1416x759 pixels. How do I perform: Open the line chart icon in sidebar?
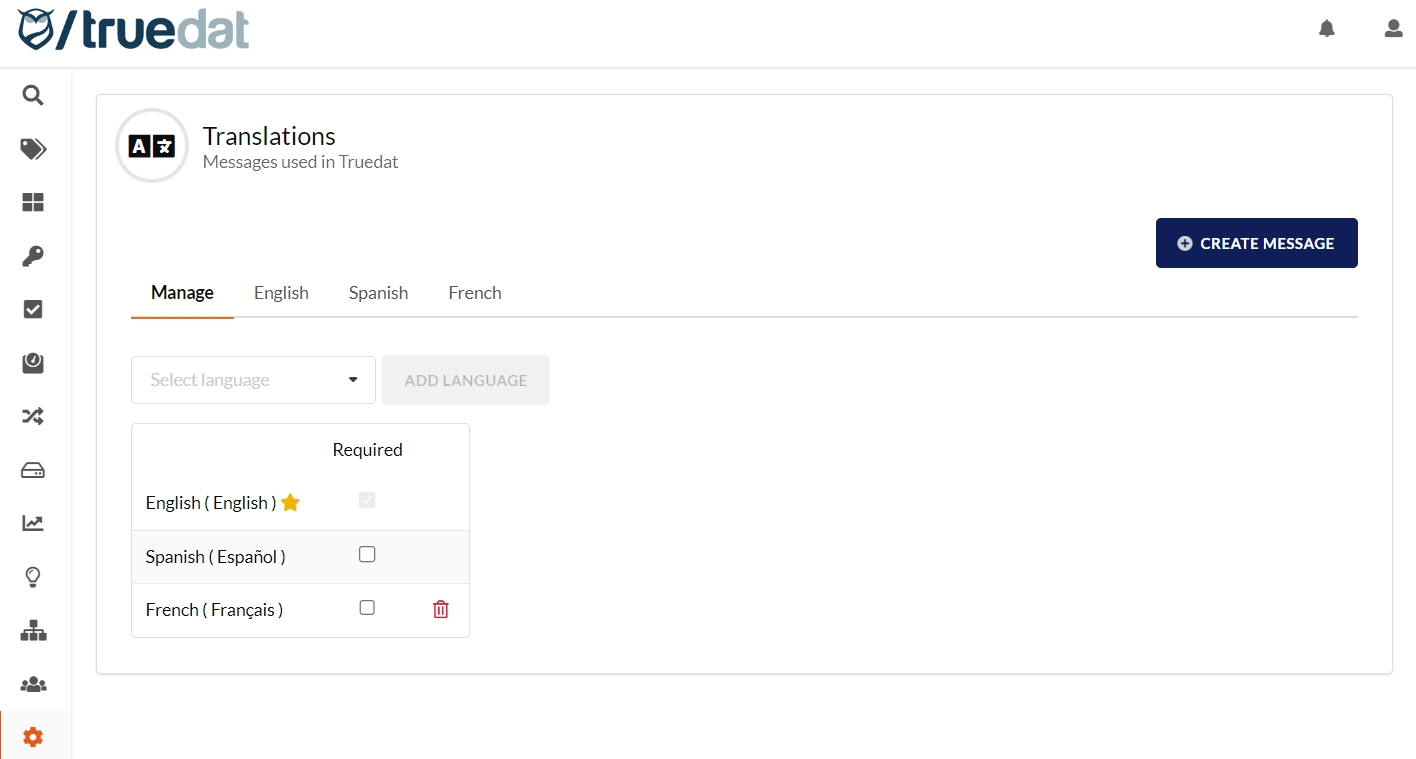[33, 523]
